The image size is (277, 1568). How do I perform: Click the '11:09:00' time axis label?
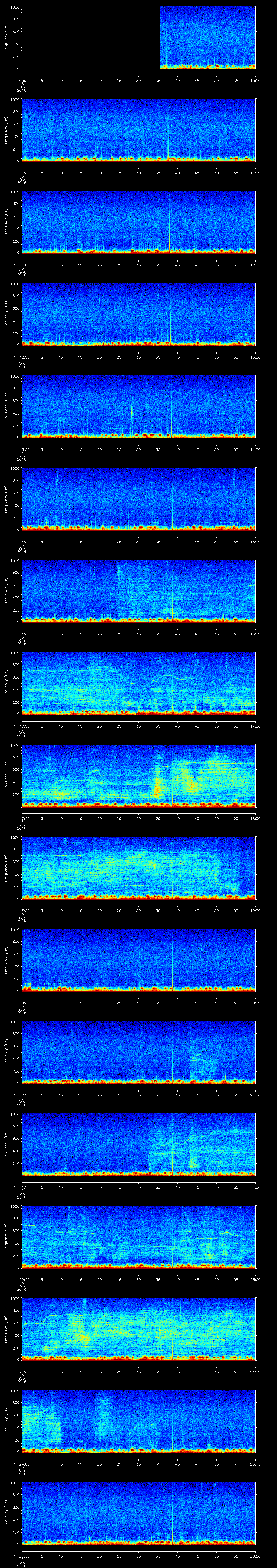coord(22,80)
